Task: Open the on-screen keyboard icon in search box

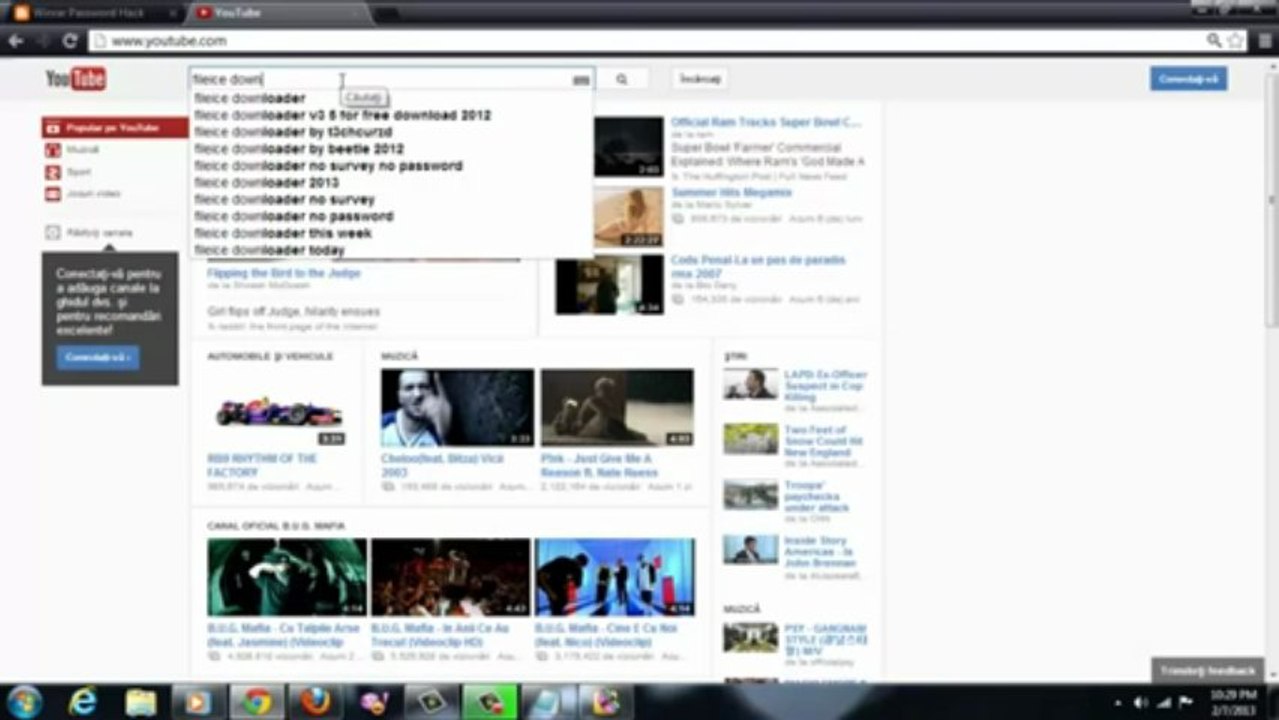Action: pos(581,80)
